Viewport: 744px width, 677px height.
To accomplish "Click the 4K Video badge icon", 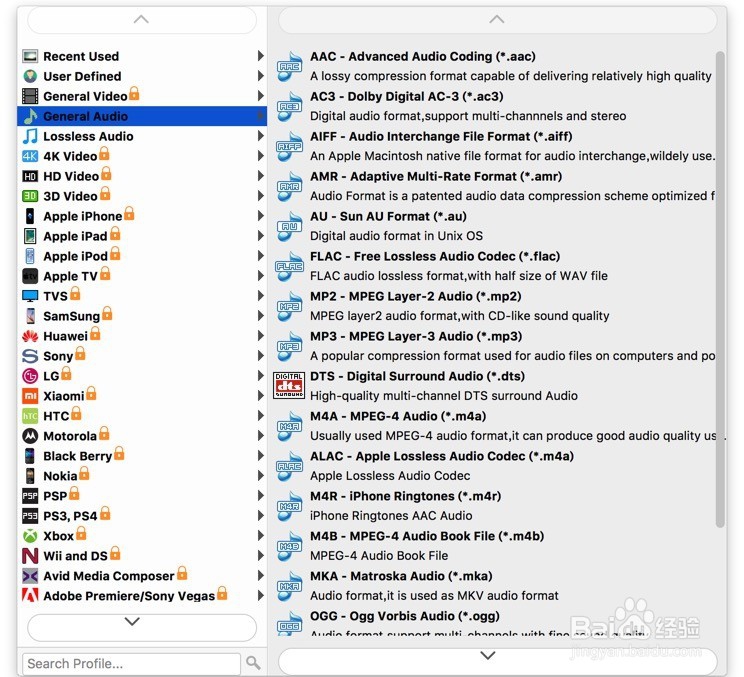I will pos(30,156).
